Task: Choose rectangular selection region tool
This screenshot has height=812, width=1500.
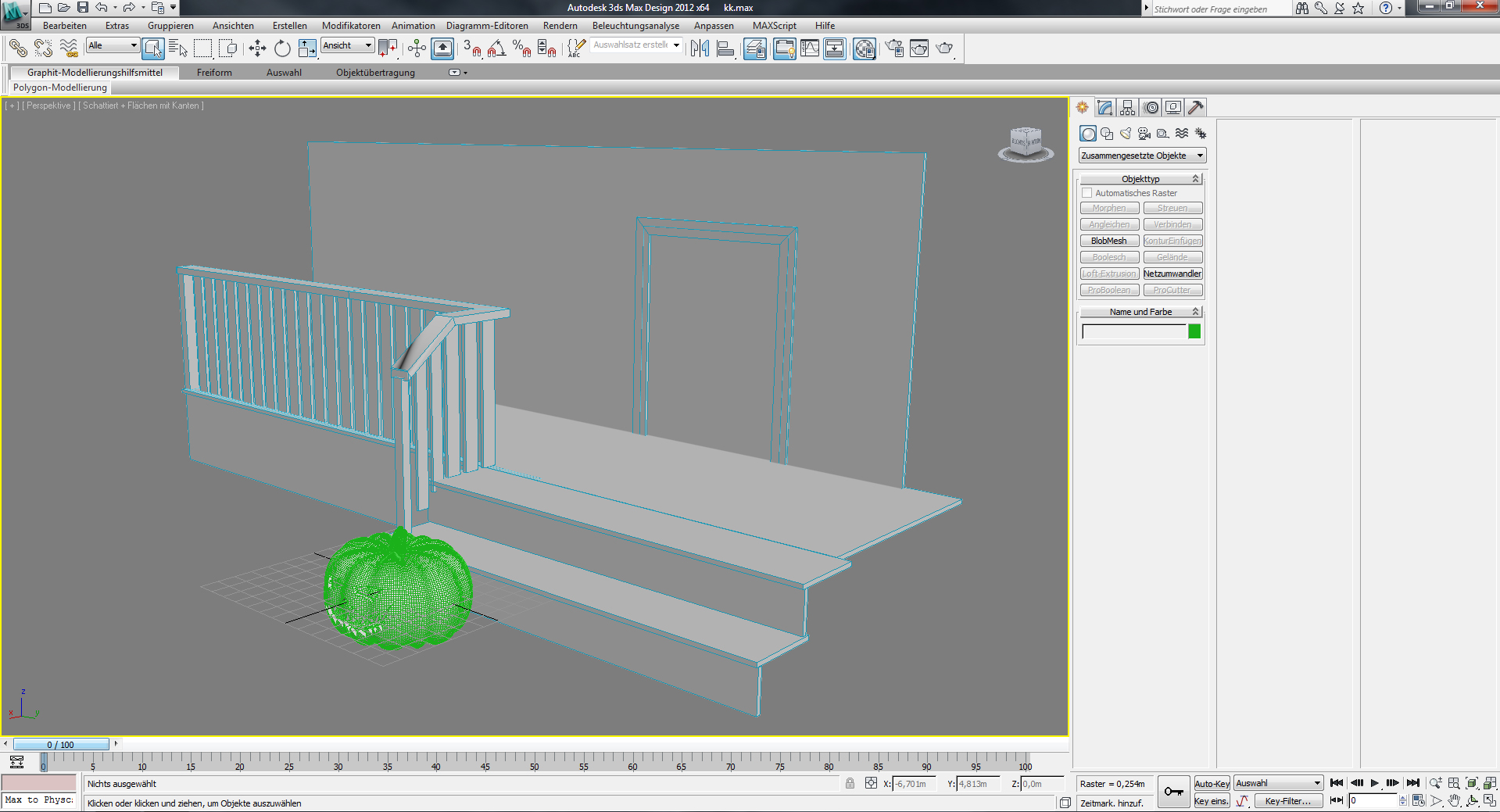Action: pyautogui.click(x=203, y=48)
